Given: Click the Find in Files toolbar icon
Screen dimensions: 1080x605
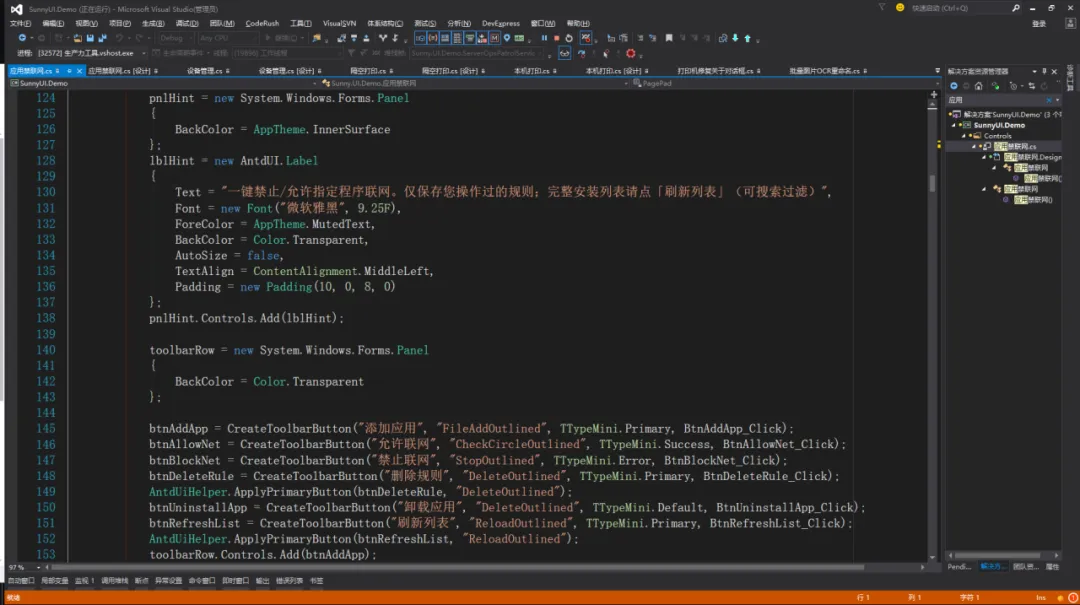Looking at the screenshot, I should pos(316,39).
